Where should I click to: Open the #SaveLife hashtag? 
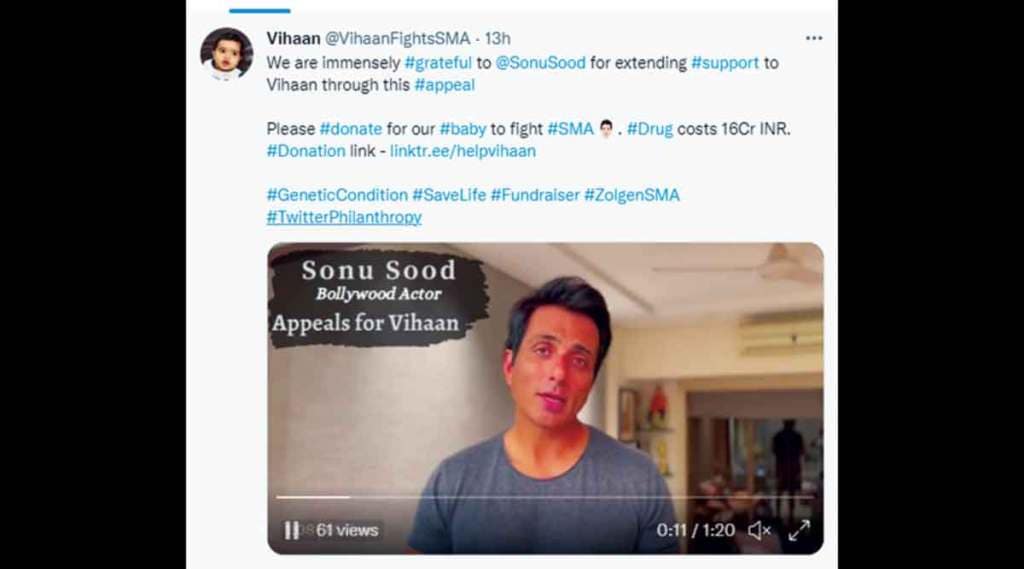pyautogui.click(x=449, y=195)
